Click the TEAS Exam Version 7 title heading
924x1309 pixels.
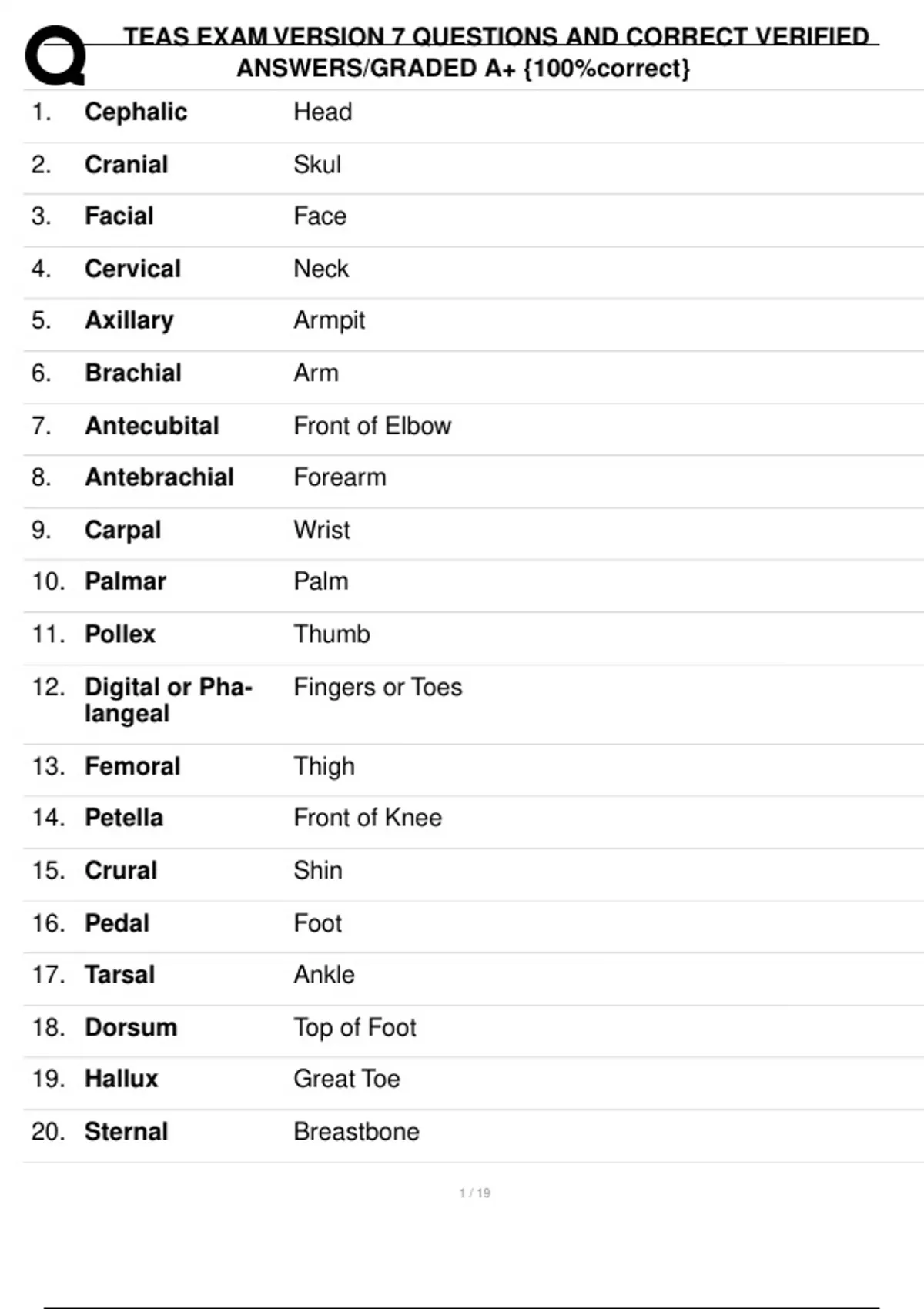pyautogui.click(x=496, y=36)
